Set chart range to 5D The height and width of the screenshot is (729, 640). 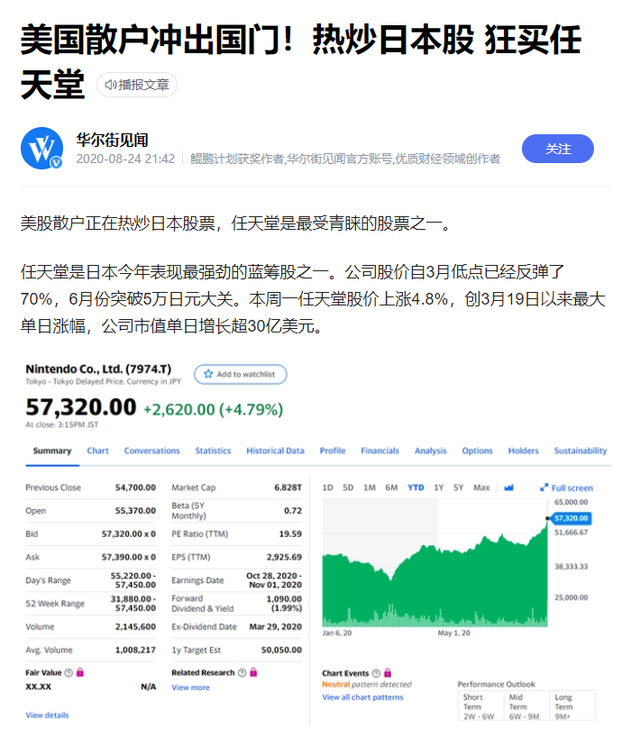348,487
